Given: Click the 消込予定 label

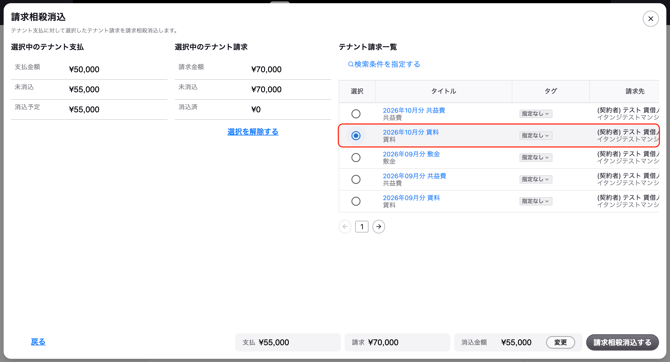Looking at the screenshot, I should (x=27, y=107).
